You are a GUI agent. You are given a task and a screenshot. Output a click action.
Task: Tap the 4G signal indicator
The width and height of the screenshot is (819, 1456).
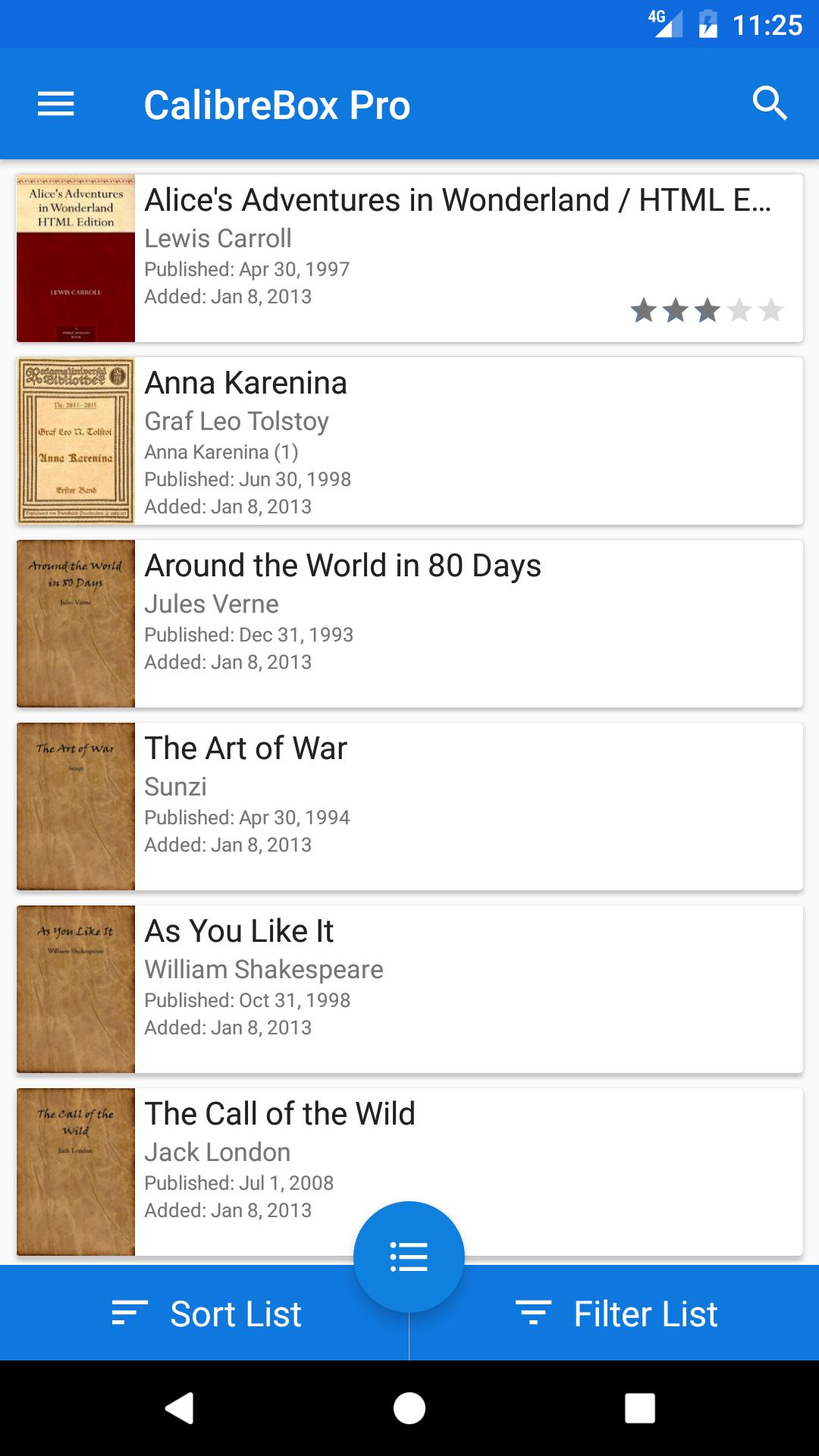[x=664, y=24]
